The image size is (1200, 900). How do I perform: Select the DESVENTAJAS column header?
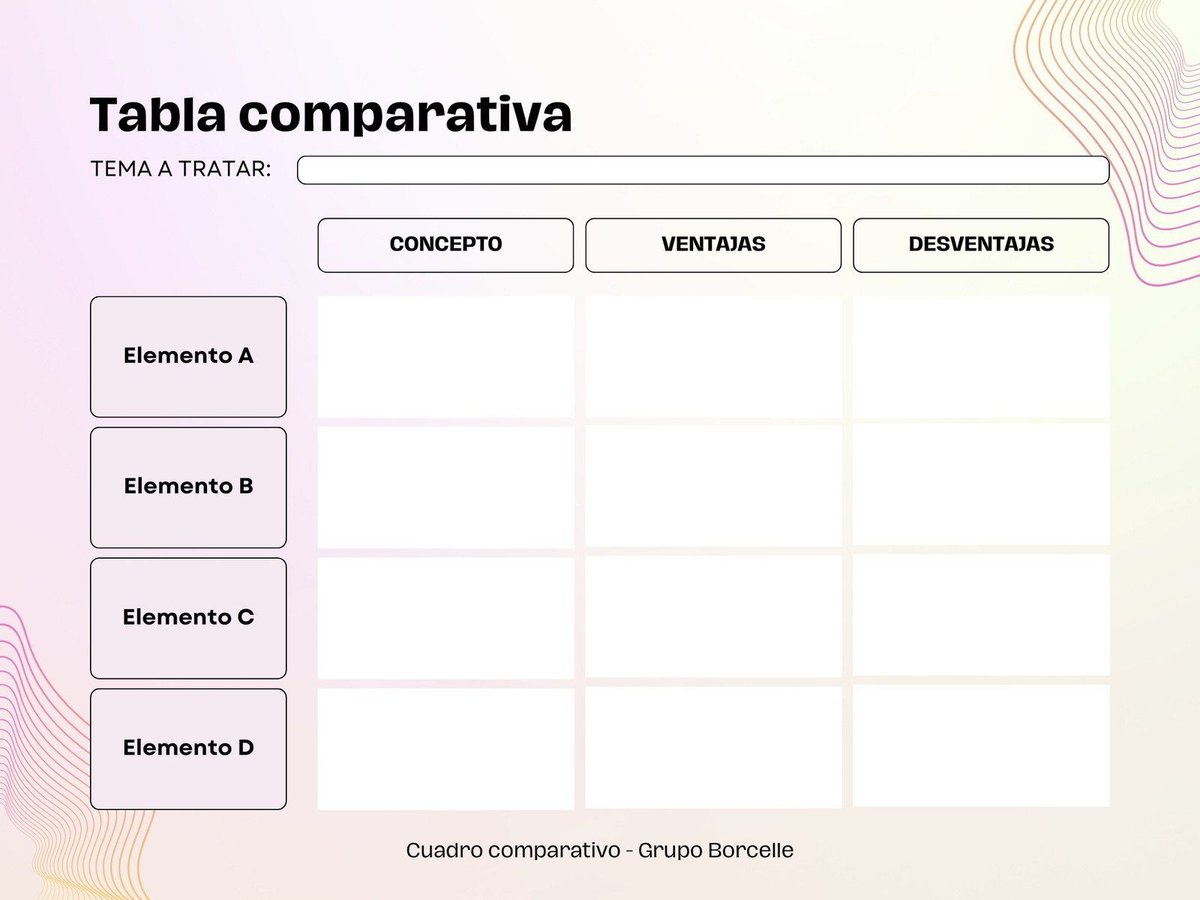pyautogui.click(x=981, y=245)
